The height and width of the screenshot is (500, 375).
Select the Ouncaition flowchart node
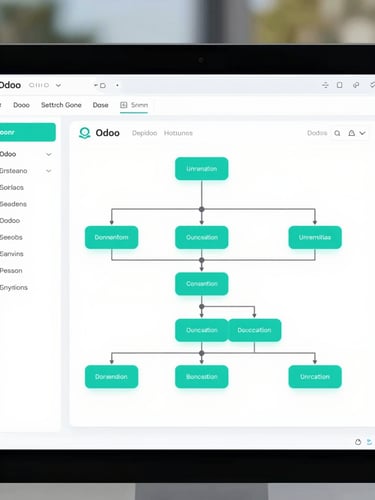202,330
